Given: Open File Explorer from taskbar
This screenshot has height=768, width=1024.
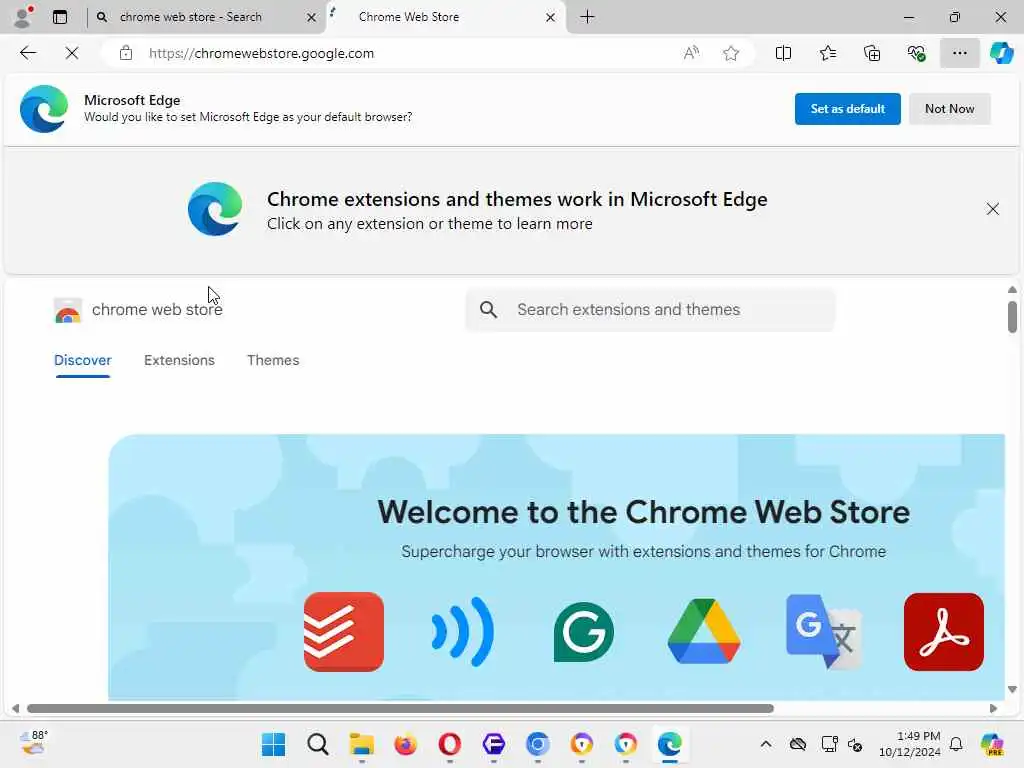Looking at the screenshot, I should (x=361, y=744).
